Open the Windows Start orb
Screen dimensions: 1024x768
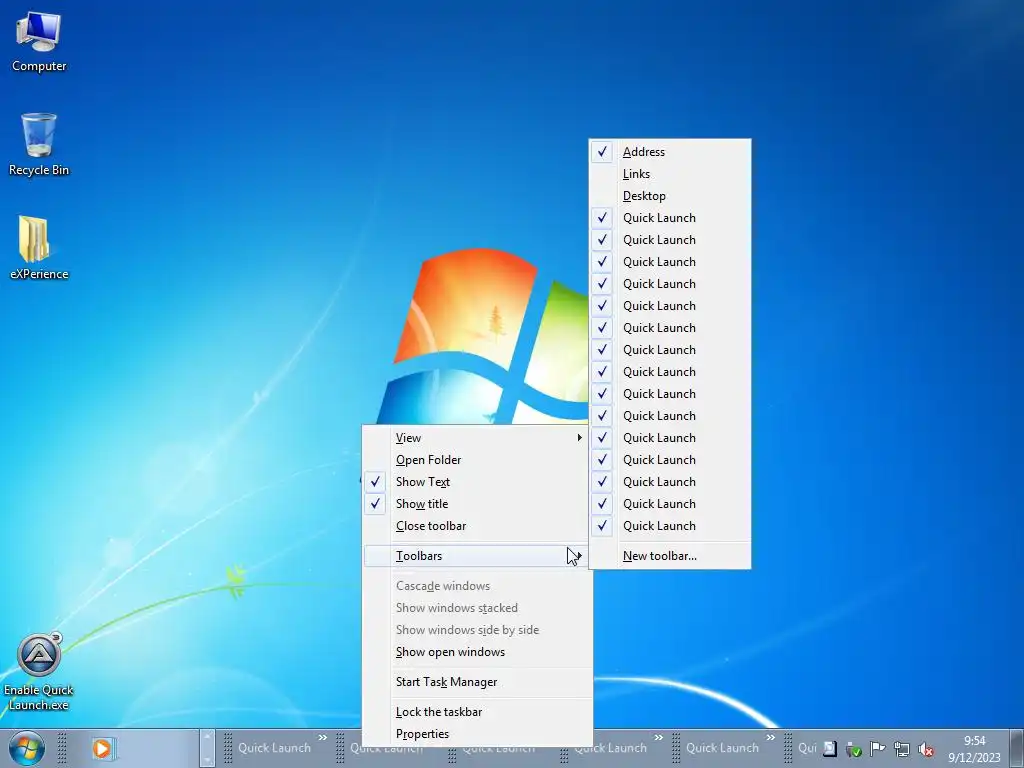coord(27,748)
